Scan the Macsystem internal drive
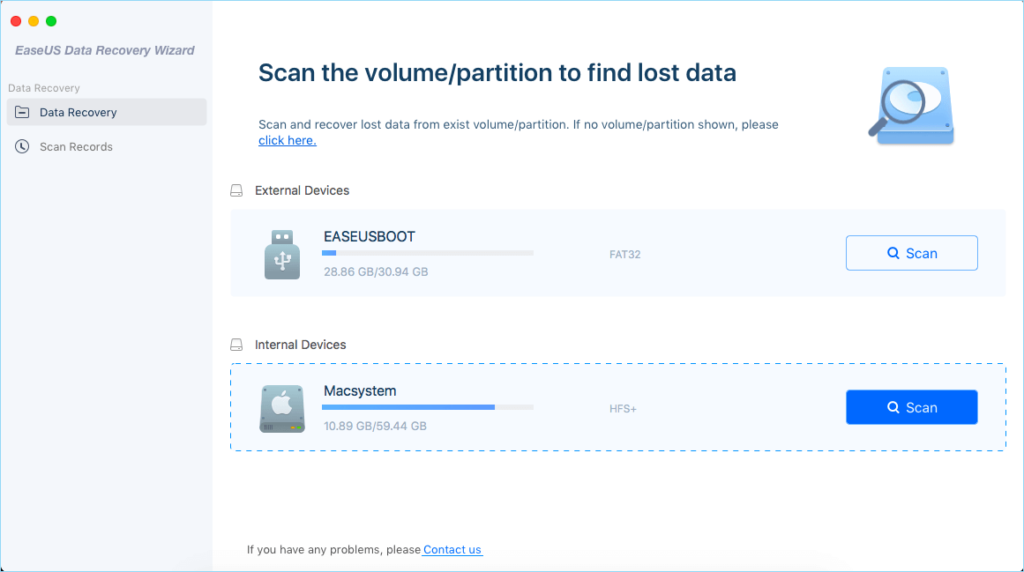The width and height of the screenshot is (1024, 572). [x=911, y=407]
